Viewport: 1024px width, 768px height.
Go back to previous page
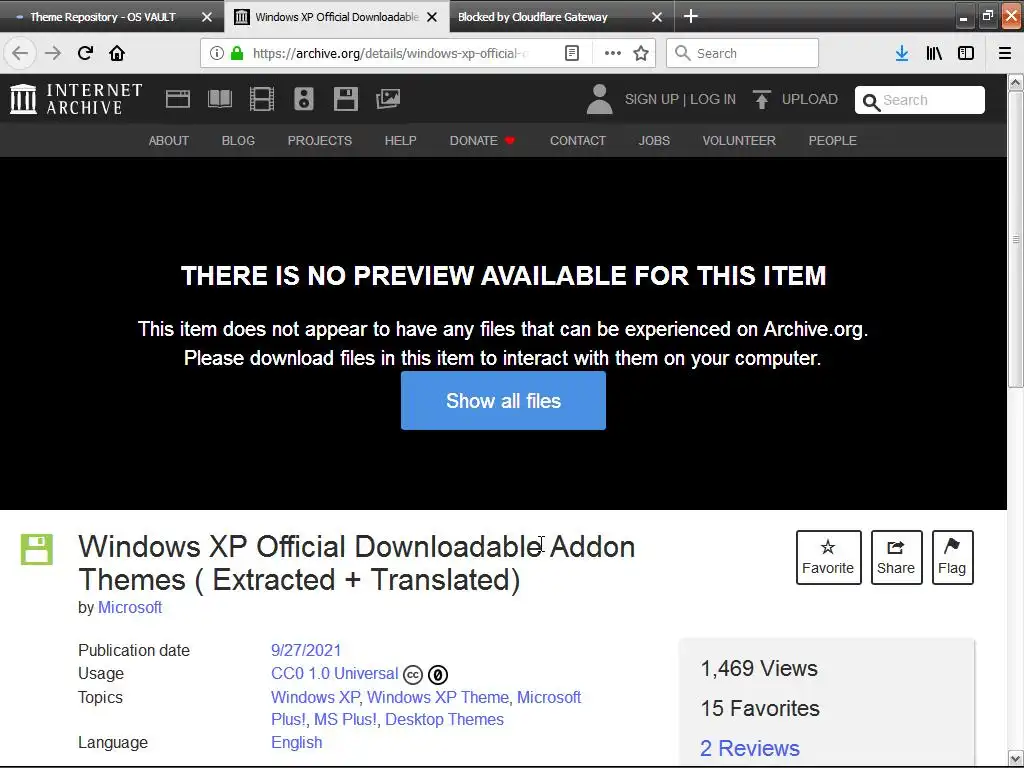pyautogui.click(x=20, y=53)
